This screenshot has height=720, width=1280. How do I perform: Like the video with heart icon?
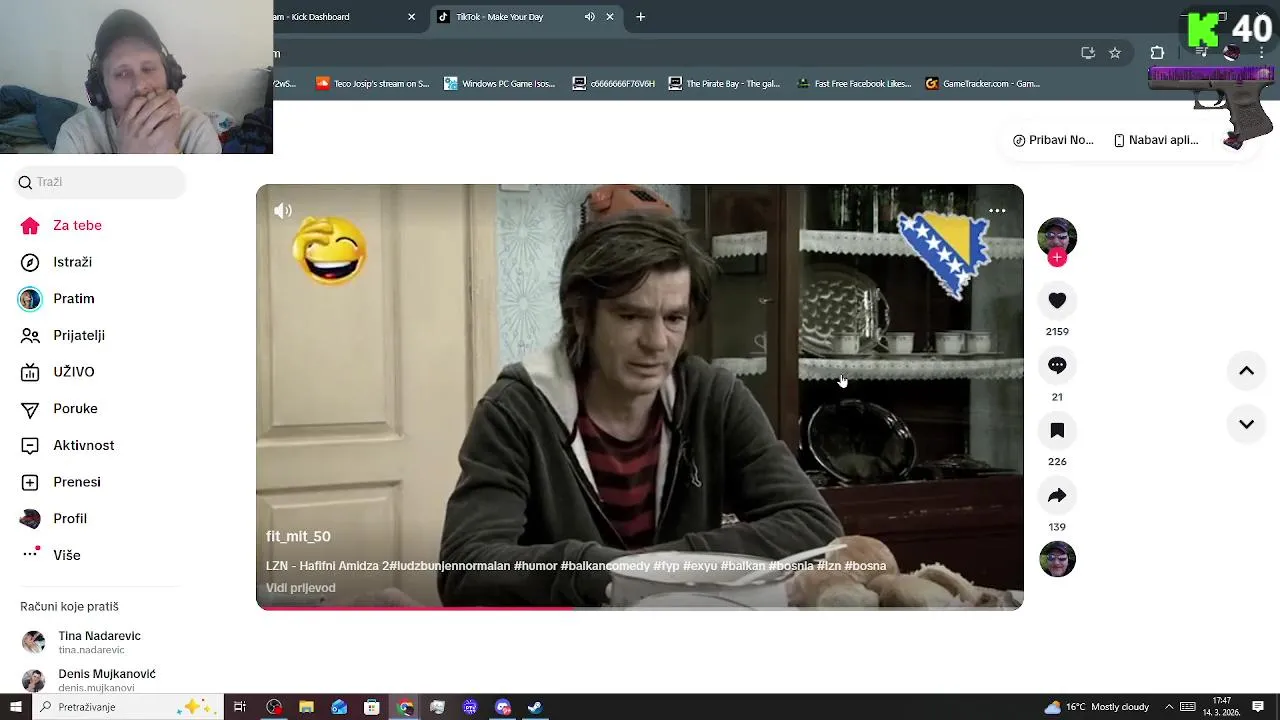(x=1057, y=300)
